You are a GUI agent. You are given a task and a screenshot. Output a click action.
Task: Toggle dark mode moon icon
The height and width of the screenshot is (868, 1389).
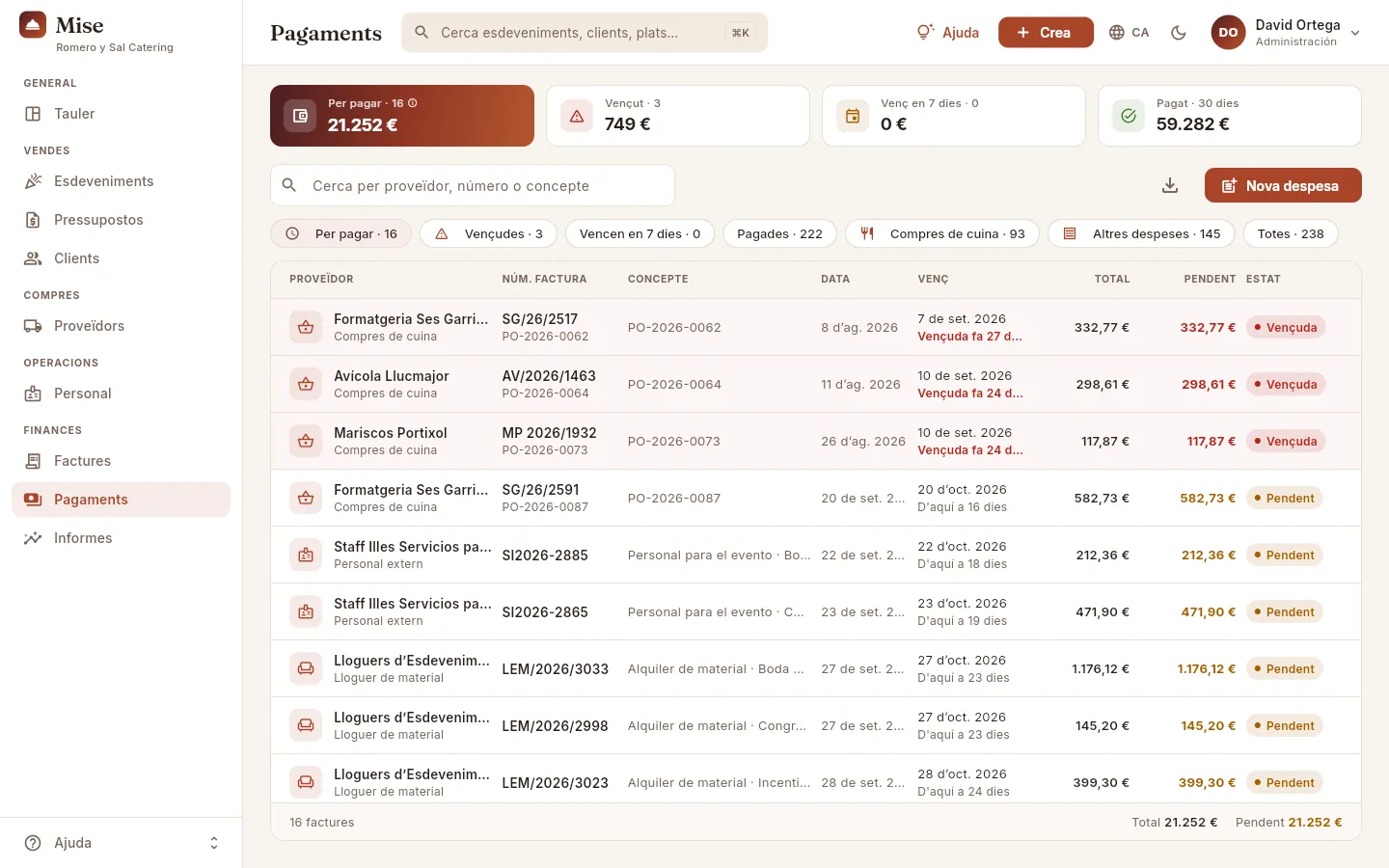point(1178,33)
